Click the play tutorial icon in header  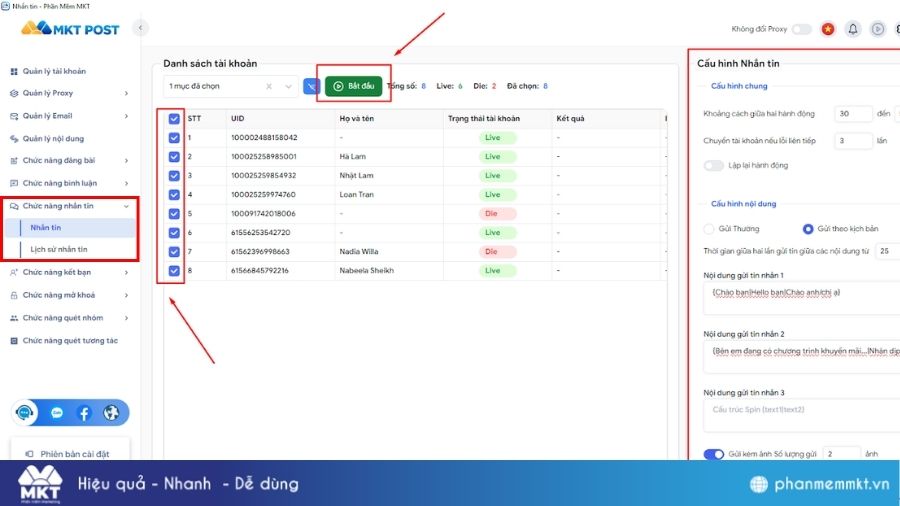[878, 29]
